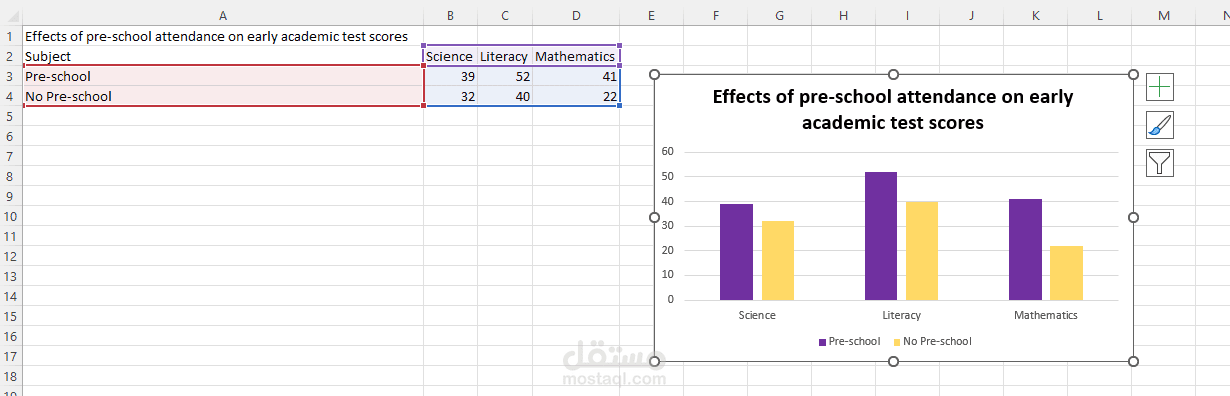Click the 'Mathematics' axis category label
The height and width of the screenshot is (396, 1230).
pyautogui.click(x=1046, y=315)
